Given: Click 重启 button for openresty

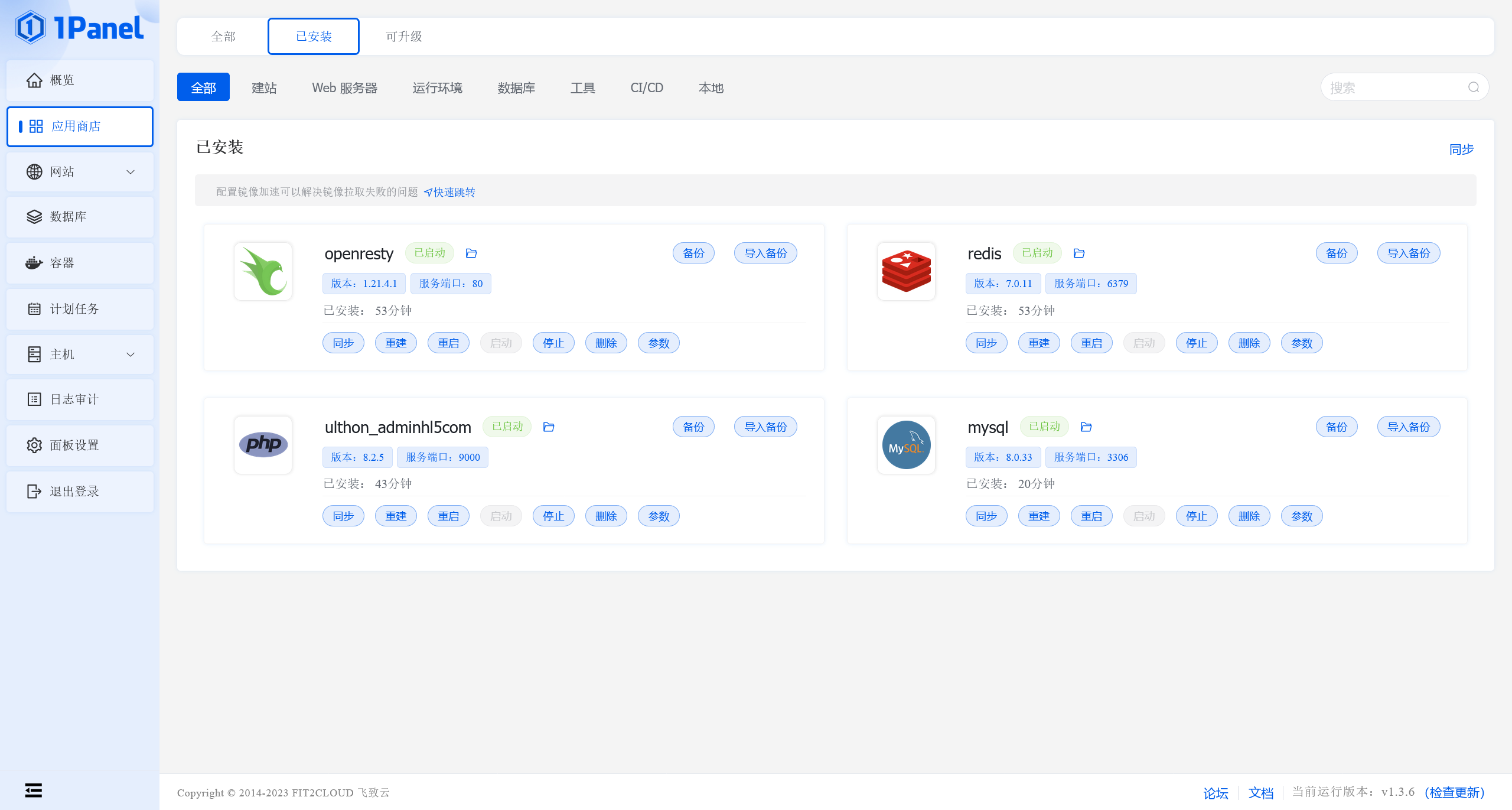Looking at the screenshot, I should point(448,343).
